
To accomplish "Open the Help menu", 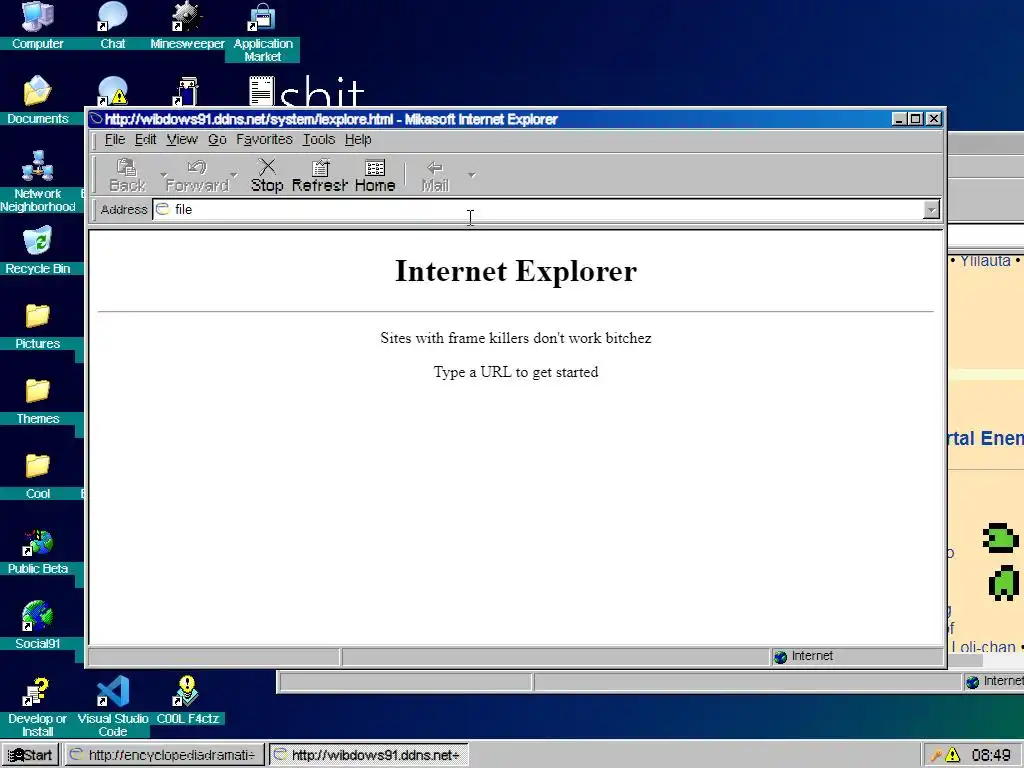I will coord(358,139).
